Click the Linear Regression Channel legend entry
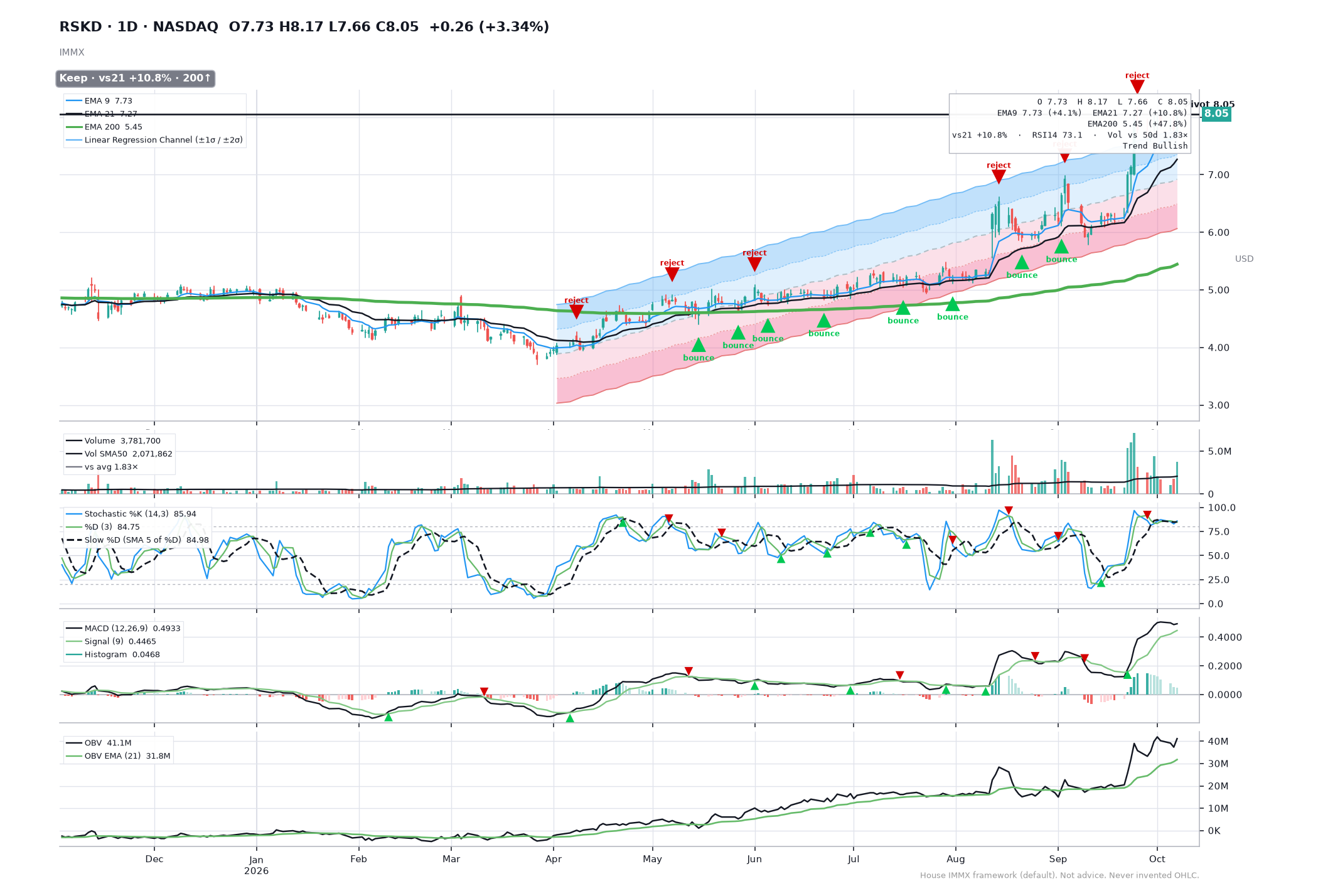1318x896 pixels. (154, 140)
